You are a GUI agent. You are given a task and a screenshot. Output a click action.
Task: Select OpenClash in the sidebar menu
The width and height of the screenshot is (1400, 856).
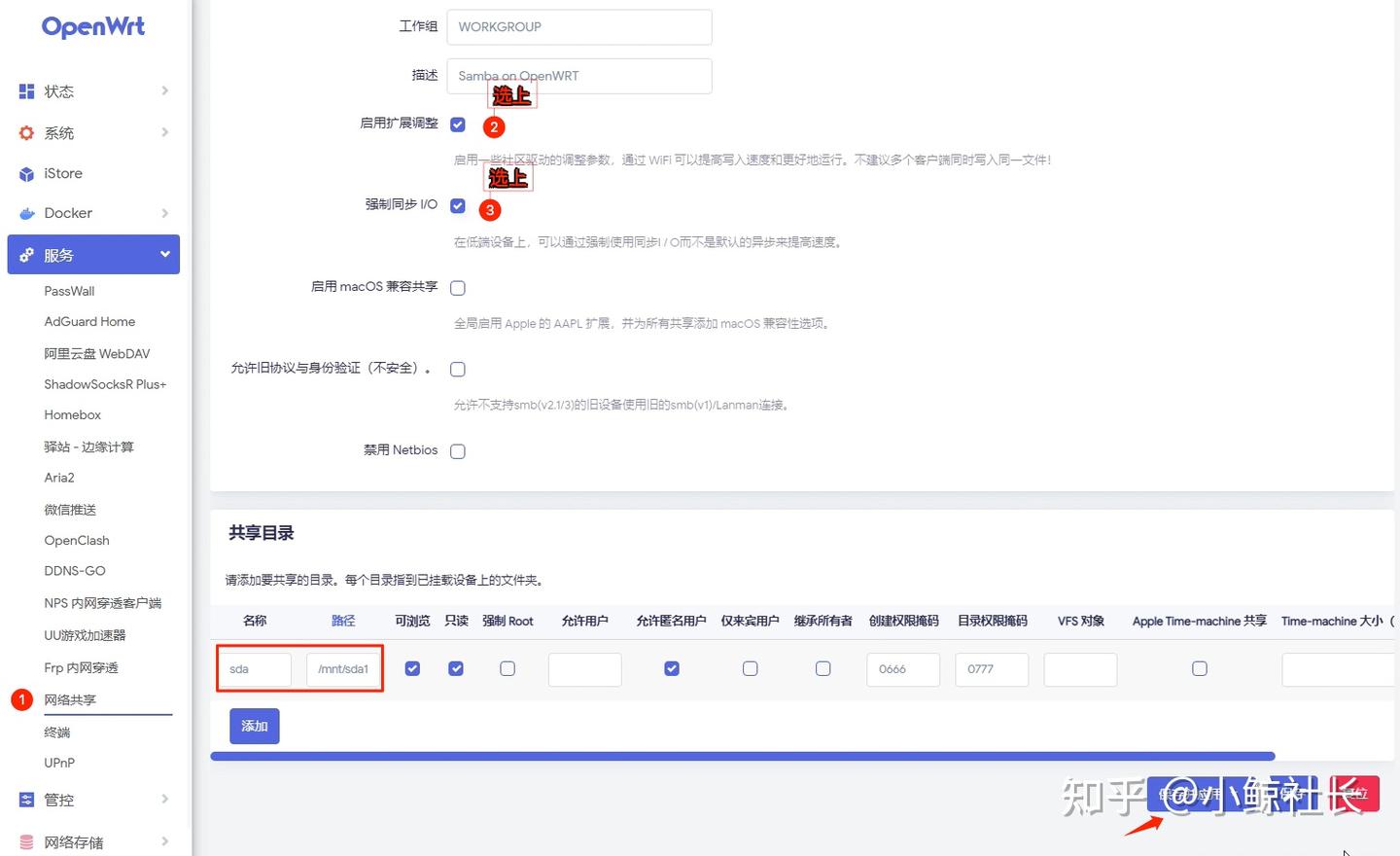(x=77, y=540)
